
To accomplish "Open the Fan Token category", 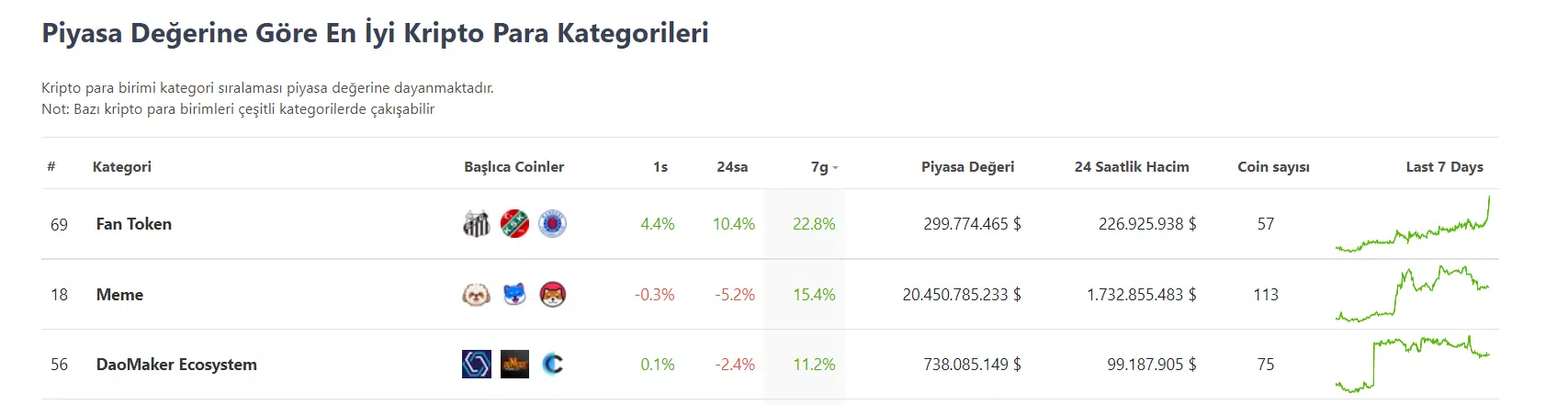I will [133, 224].
